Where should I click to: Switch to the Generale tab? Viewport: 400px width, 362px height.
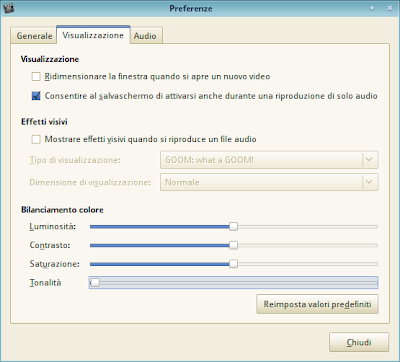34,36
